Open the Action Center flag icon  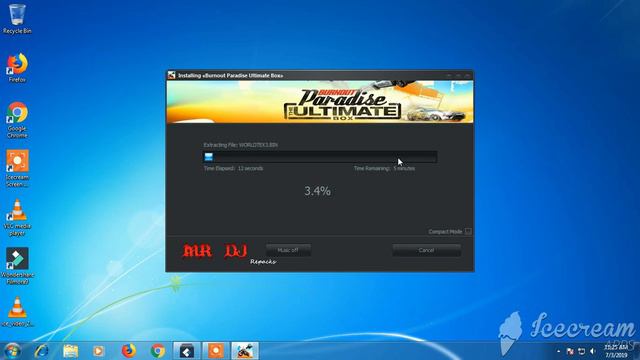point(570,351)
